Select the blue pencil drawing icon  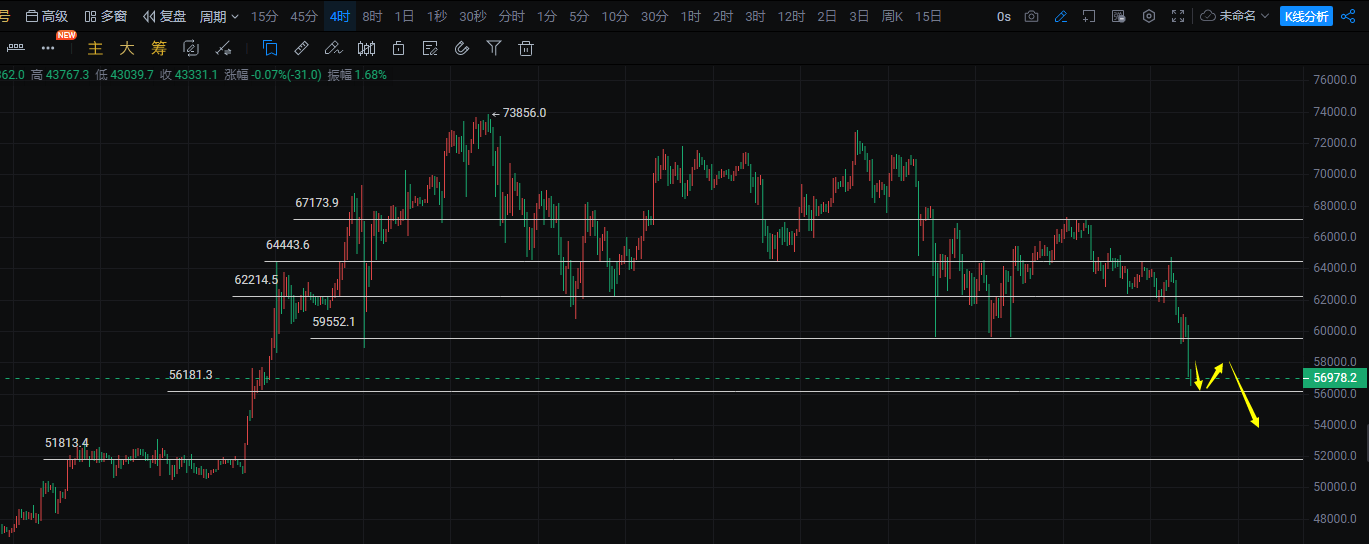tap(1061, 16)
